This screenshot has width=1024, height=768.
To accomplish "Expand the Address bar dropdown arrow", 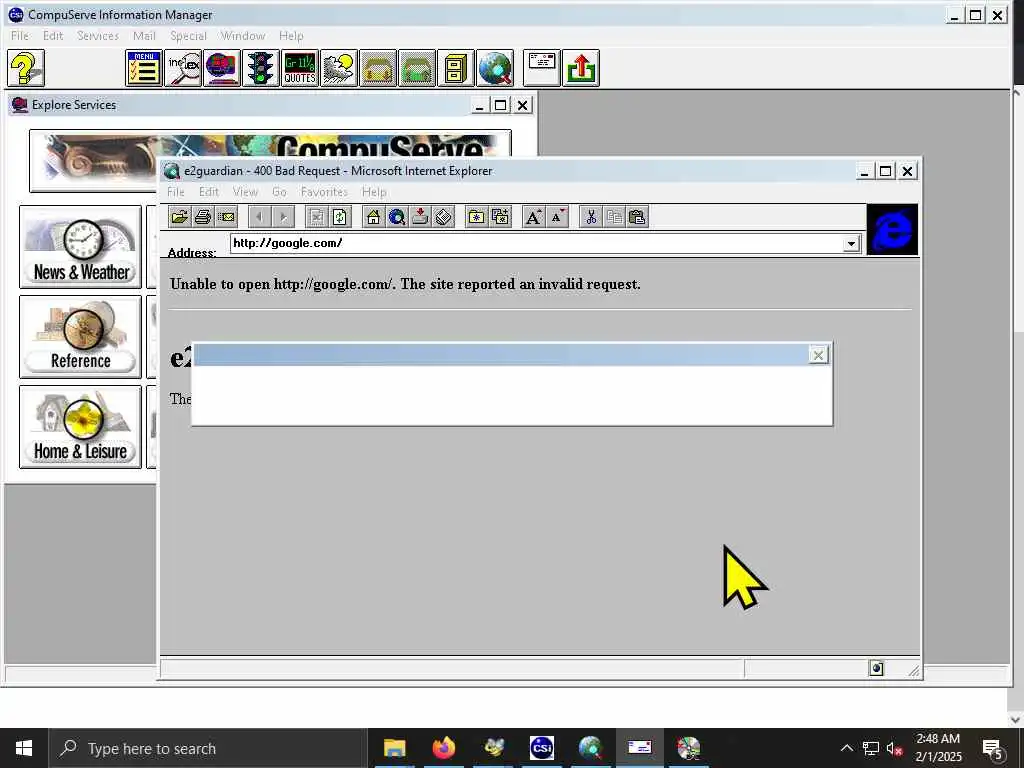I will click(851, 244).
